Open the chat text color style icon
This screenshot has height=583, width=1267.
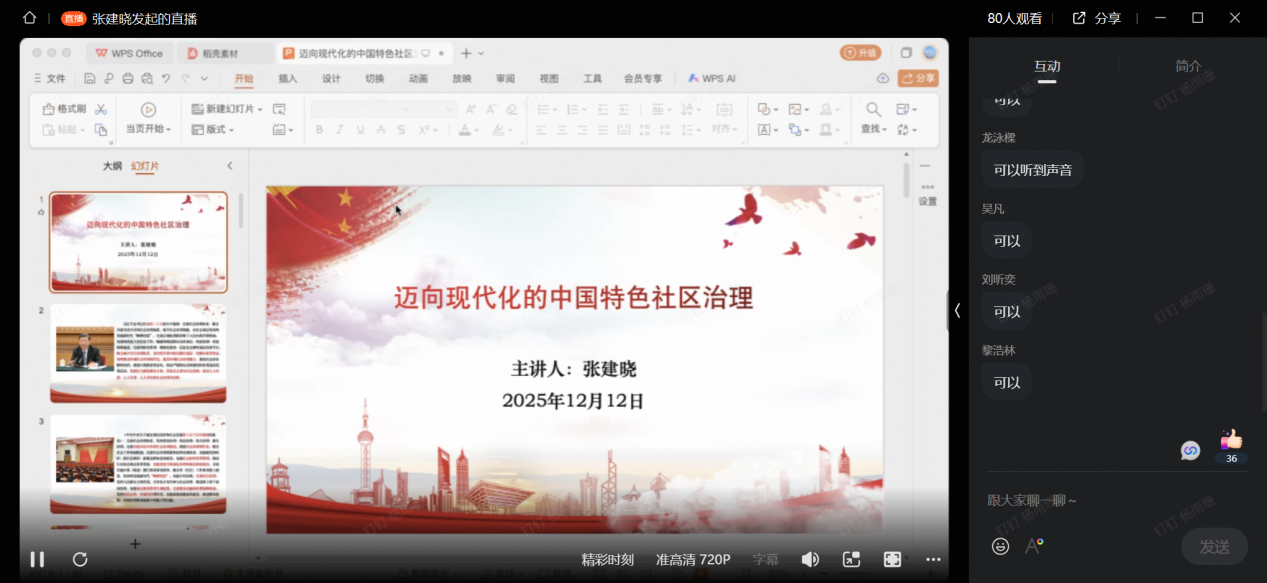click(x=1034, y=546)
